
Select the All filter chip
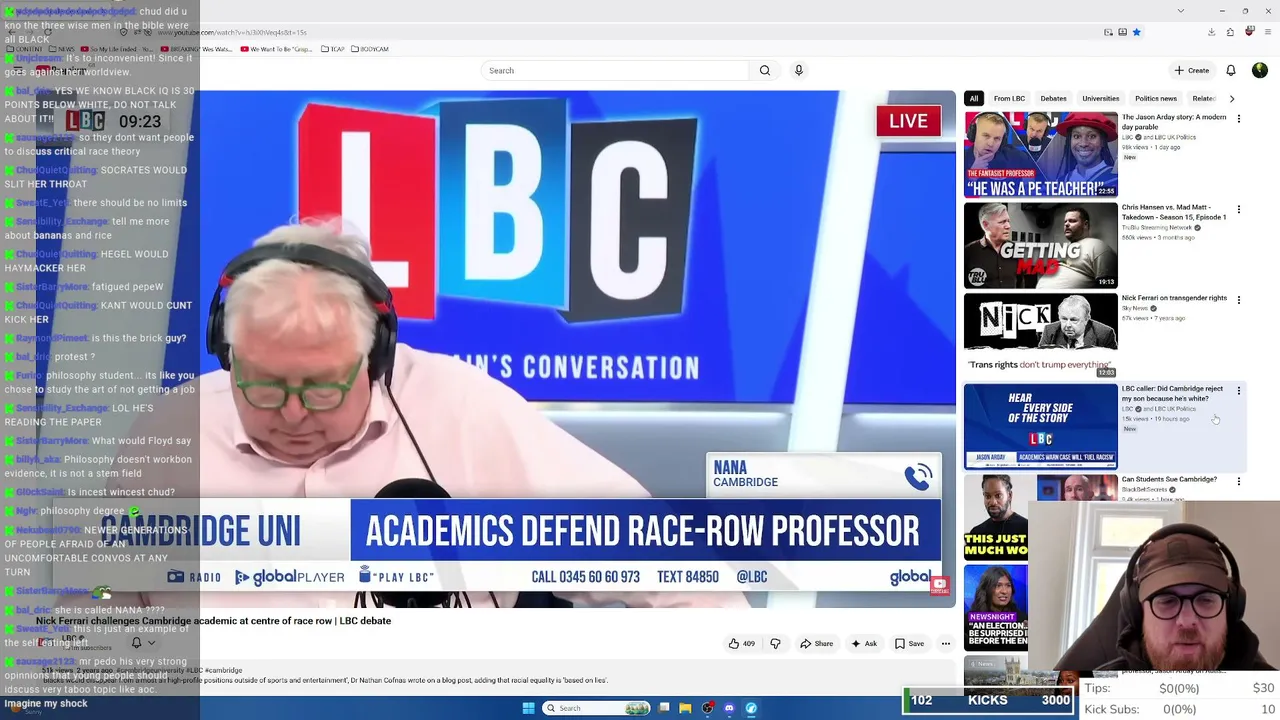pos(974,99)
